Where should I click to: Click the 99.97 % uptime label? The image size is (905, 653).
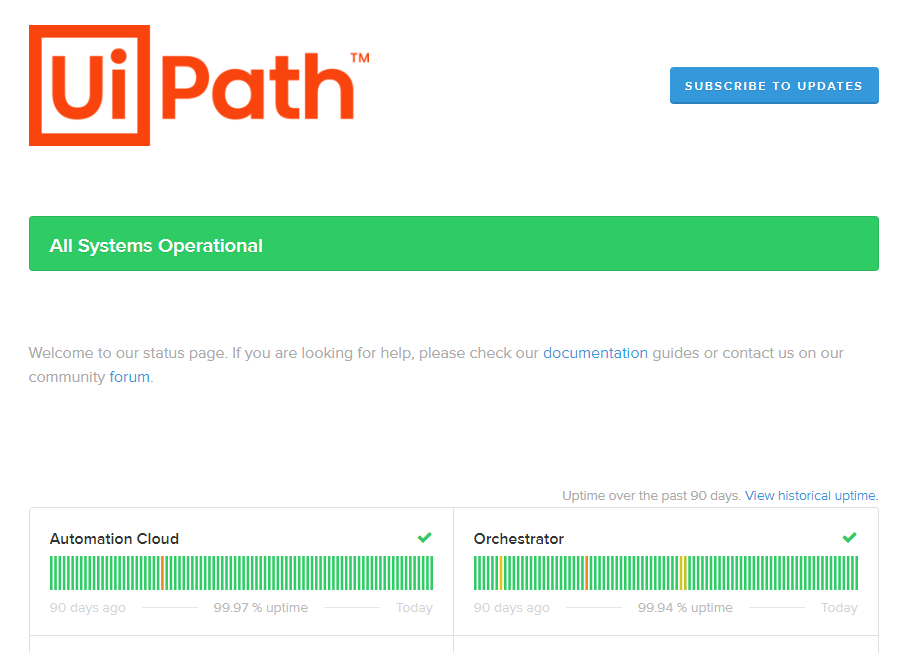point(261,607)
